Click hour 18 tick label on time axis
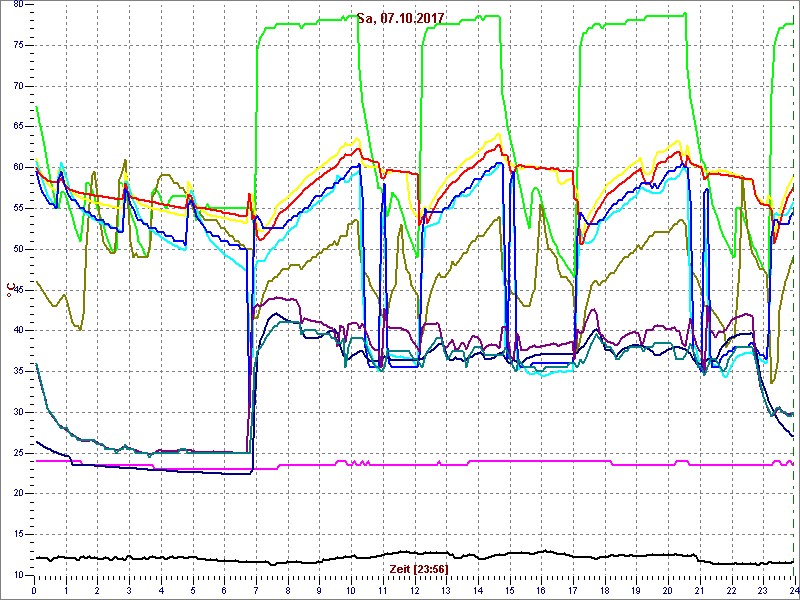Image resolution: width=800 pixels, height=600 pixels. [x=604, y=591]
